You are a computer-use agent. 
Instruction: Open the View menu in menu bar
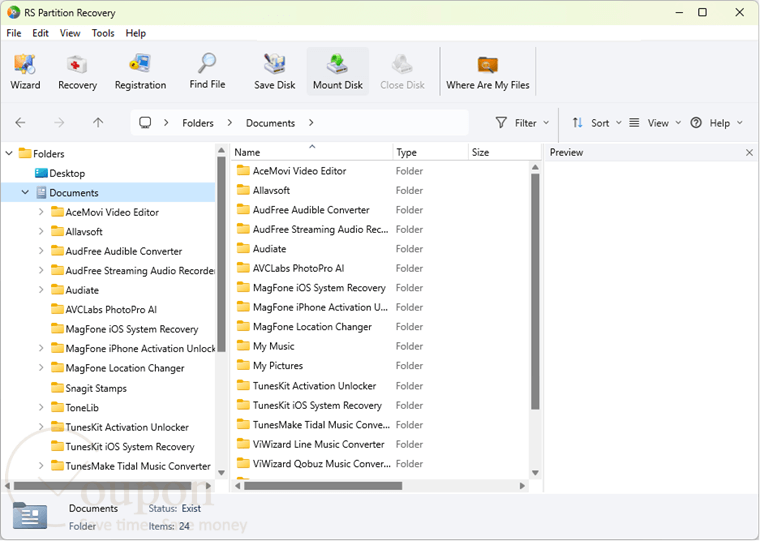click(x=70, y=33)
